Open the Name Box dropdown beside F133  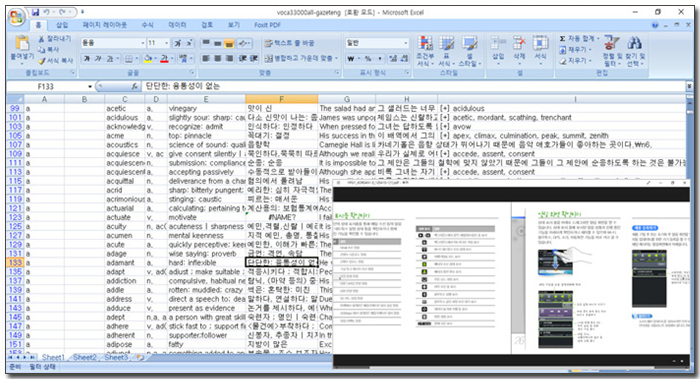(x=90, y=87)
